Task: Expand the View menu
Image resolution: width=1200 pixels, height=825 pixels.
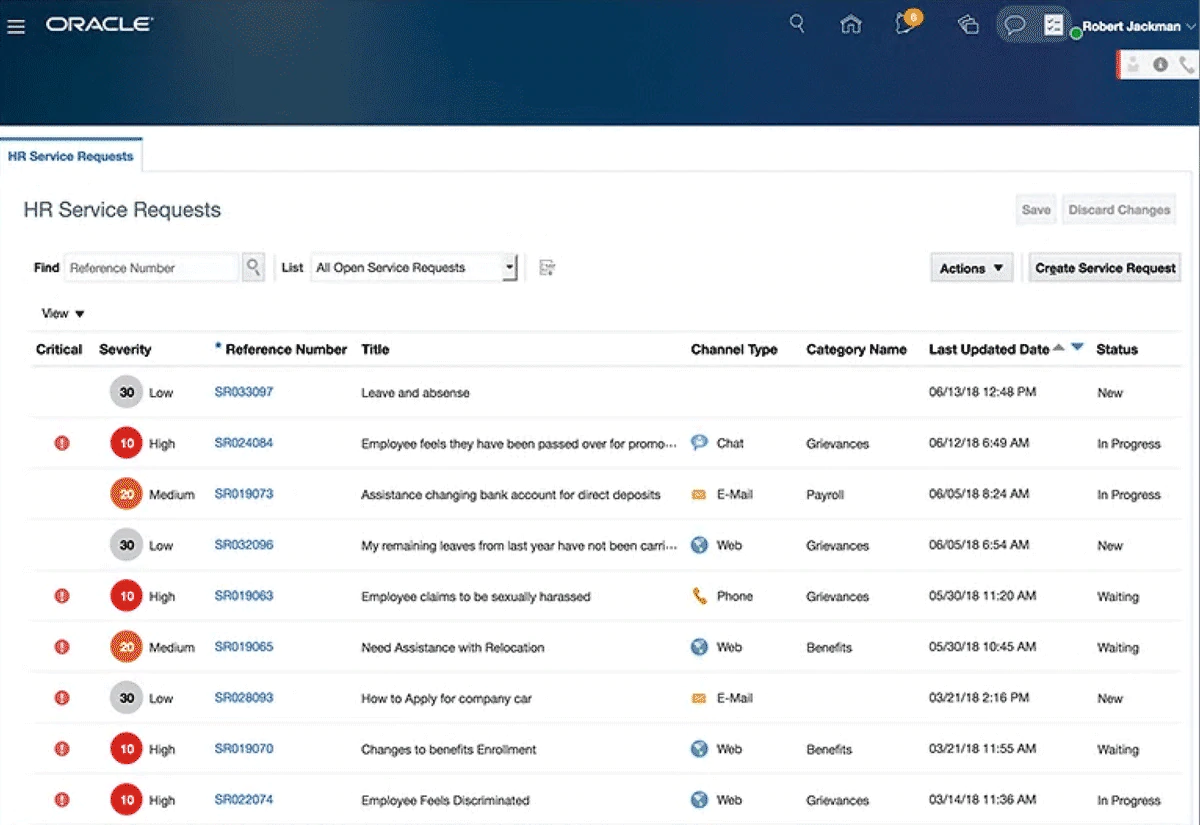Action: tap(63, 314)
